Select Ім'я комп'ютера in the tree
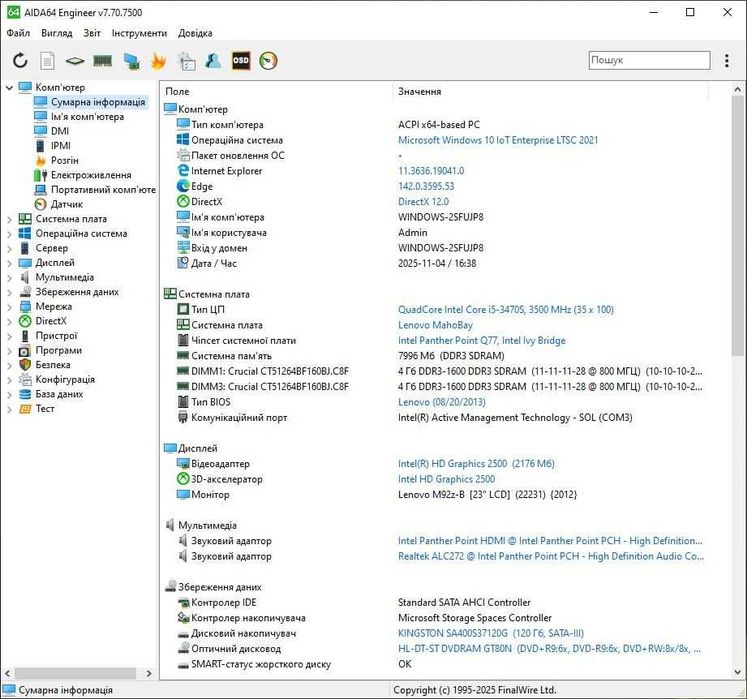Image resolution: width=747 pixels, height=699 pixels. (x=87, y=117)
